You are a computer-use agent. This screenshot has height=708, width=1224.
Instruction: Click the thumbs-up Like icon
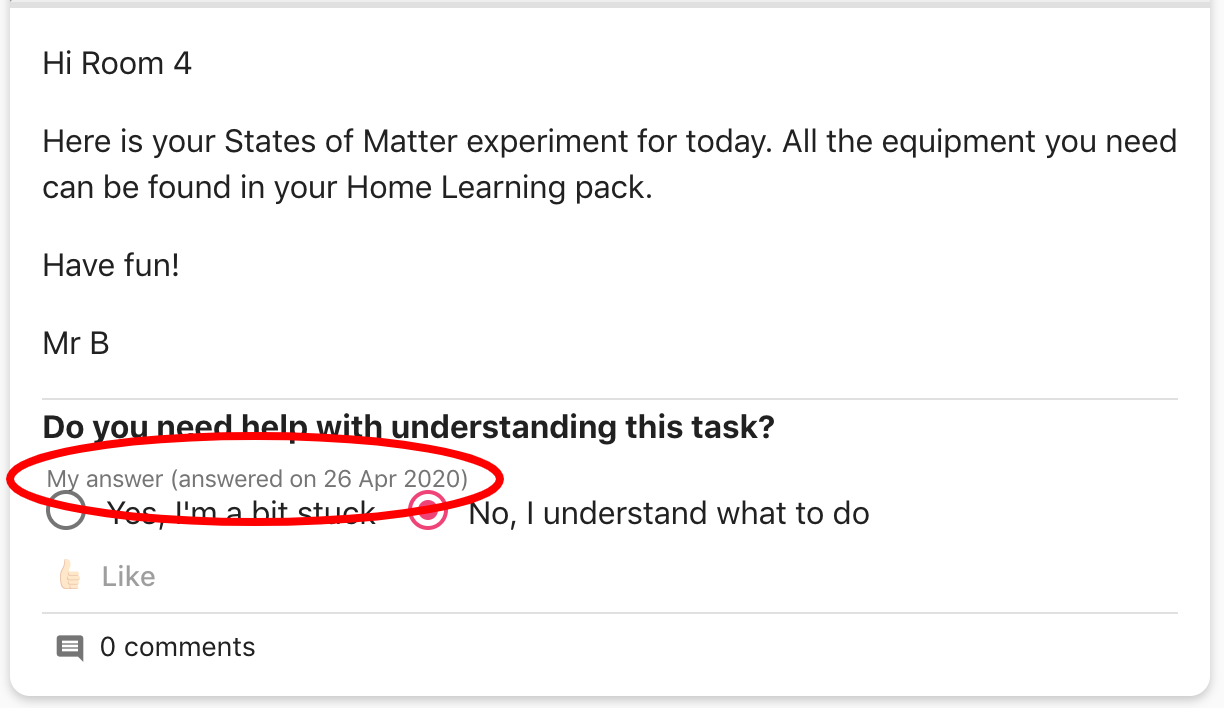point(69,576)
